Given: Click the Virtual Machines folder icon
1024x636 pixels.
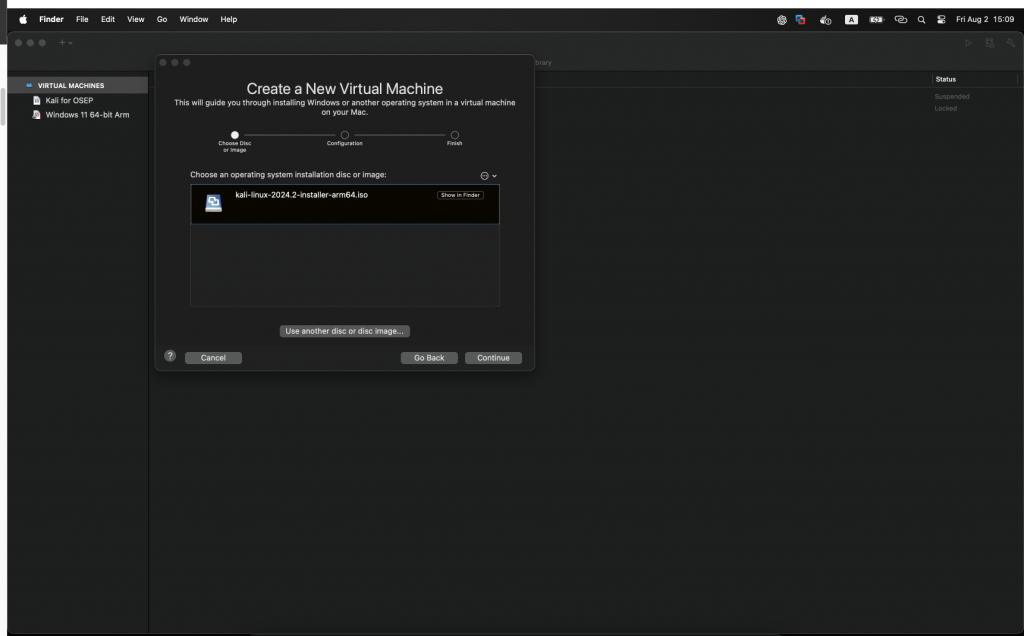Looking at the screenshot, I should (29, 86).
